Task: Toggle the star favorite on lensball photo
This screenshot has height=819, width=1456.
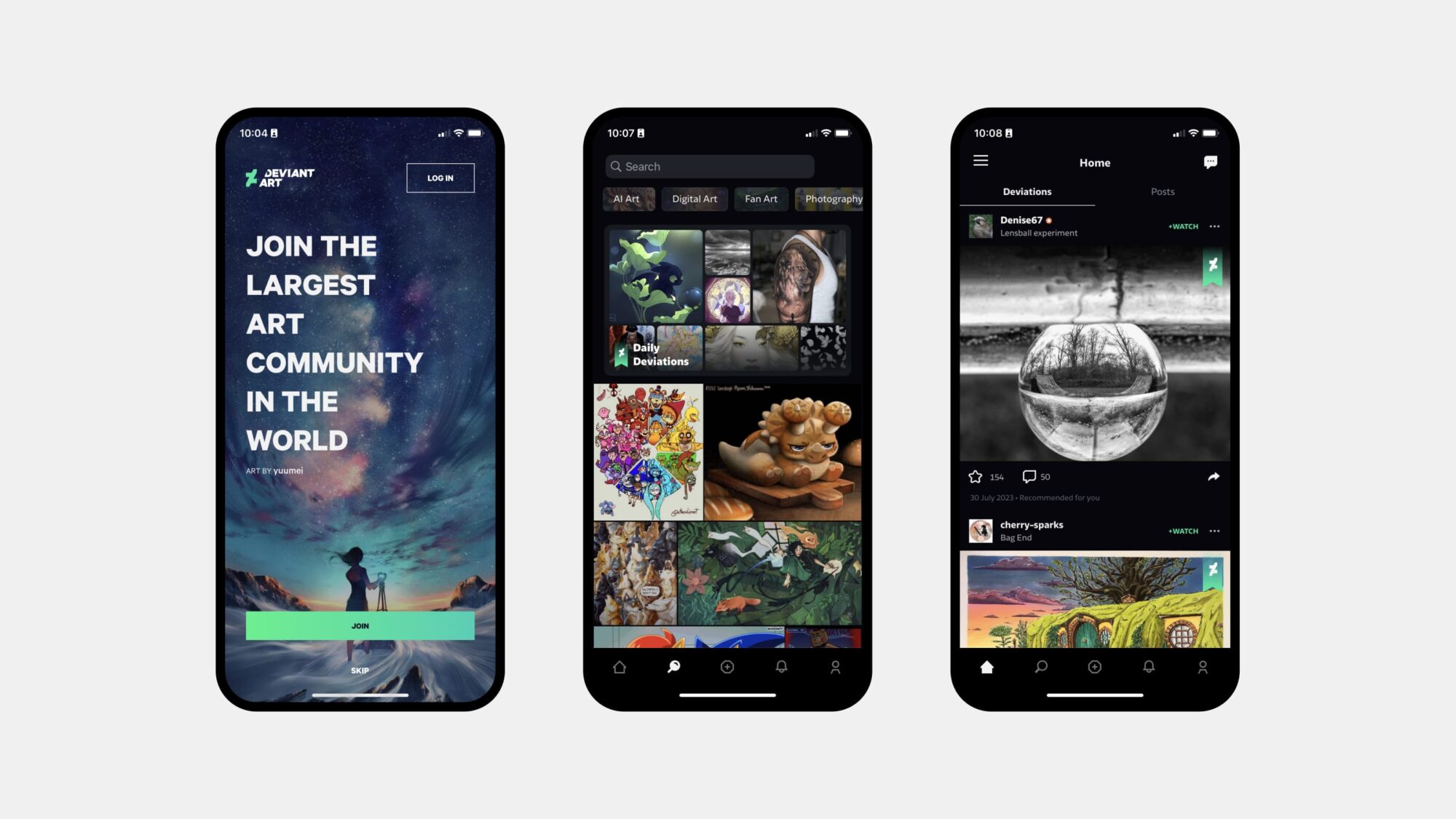Action: click(x=975, y=476)
